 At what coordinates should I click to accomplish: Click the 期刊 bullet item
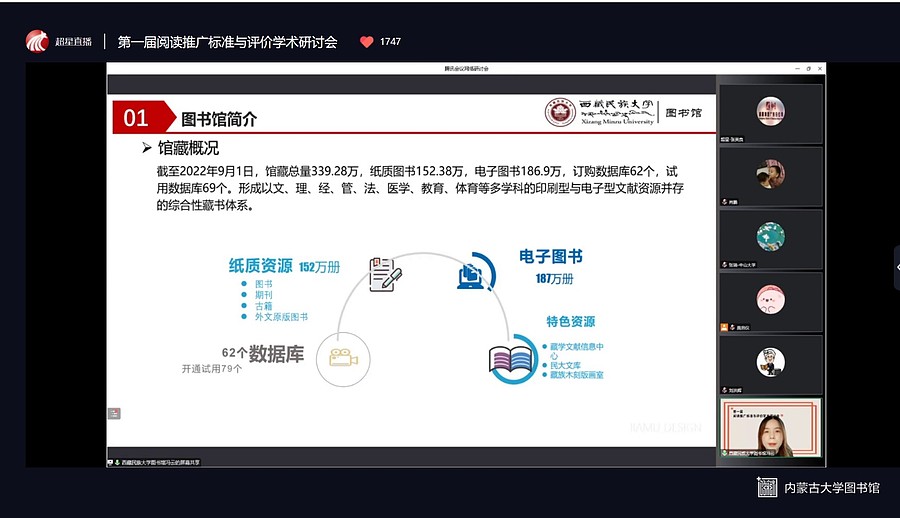(263, 295)
